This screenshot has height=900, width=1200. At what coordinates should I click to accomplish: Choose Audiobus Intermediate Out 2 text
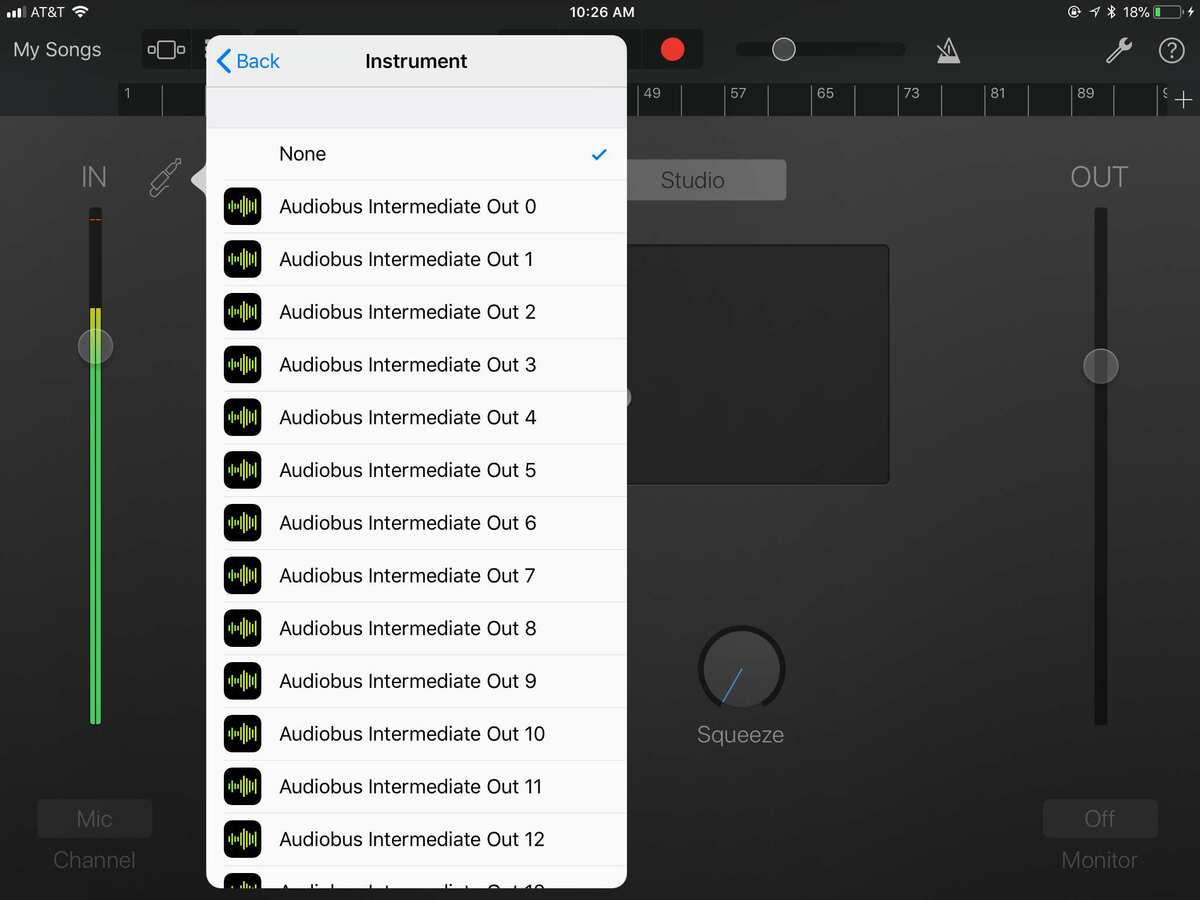pyautogui.click(x=408, y=312)
